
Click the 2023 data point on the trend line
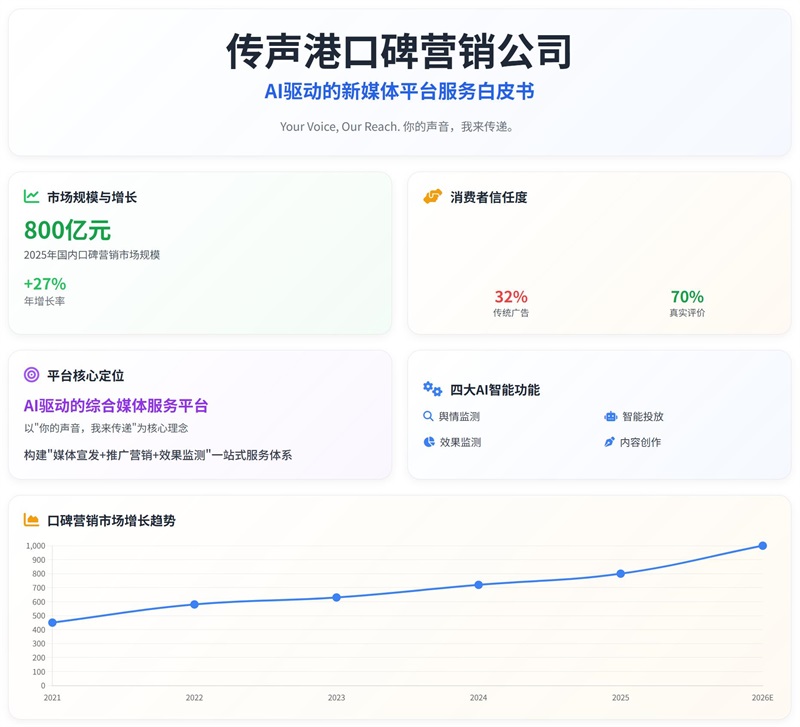click(x=336, y=597)
